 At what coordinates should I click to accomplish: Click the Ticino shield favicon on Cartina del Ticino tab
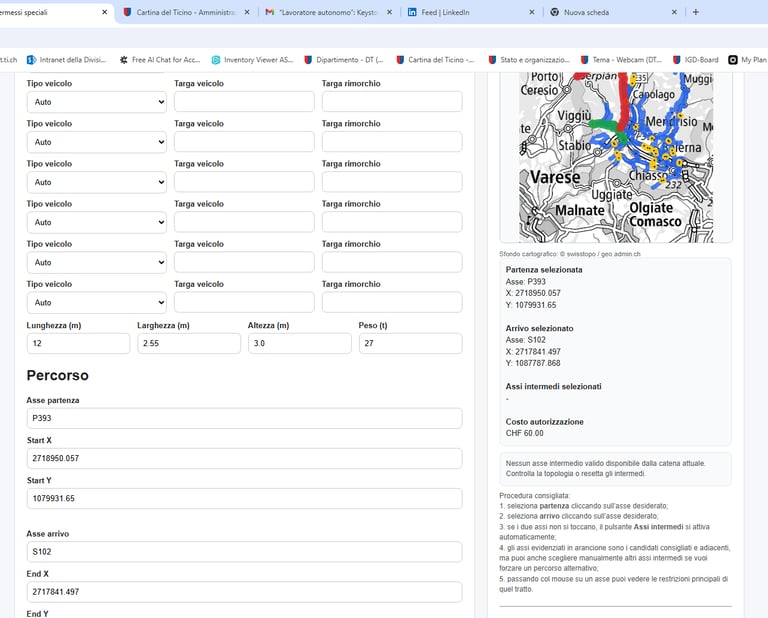coord(127,12)
